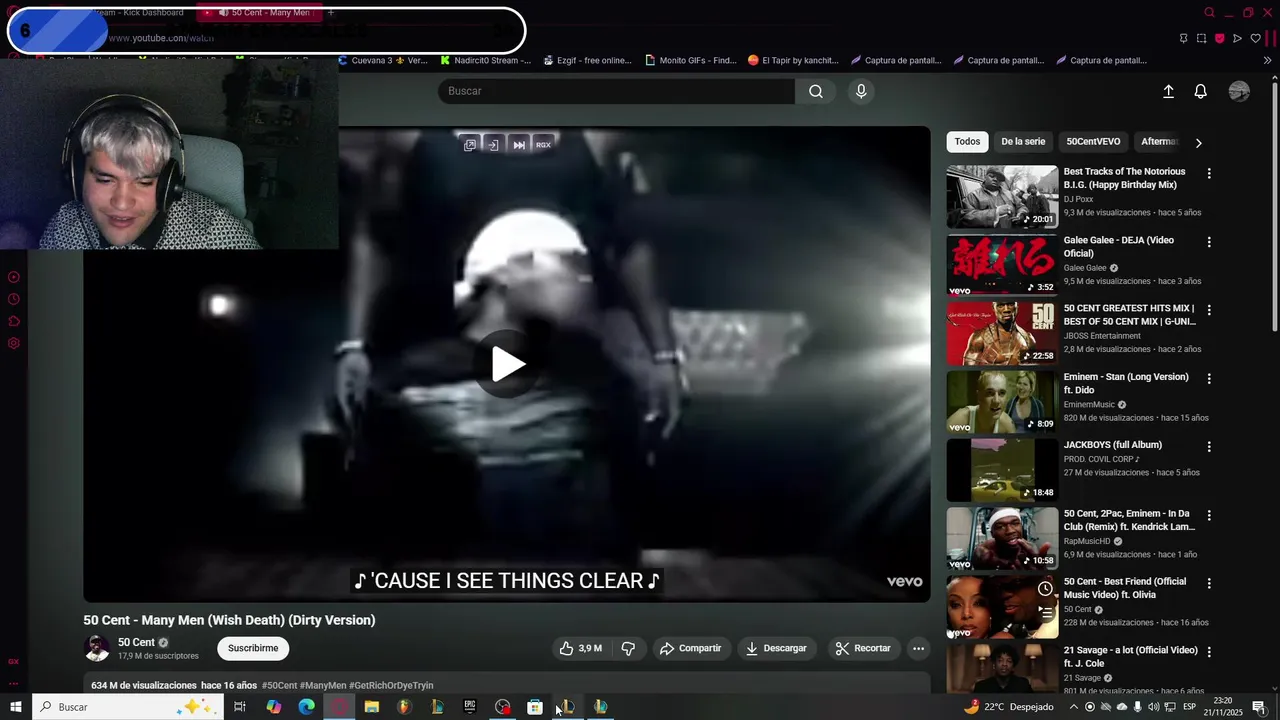Open options menu for 50 Cent Greatest Hits
The height and width of the screenshot is (720, 1280).
point(1209,310)
